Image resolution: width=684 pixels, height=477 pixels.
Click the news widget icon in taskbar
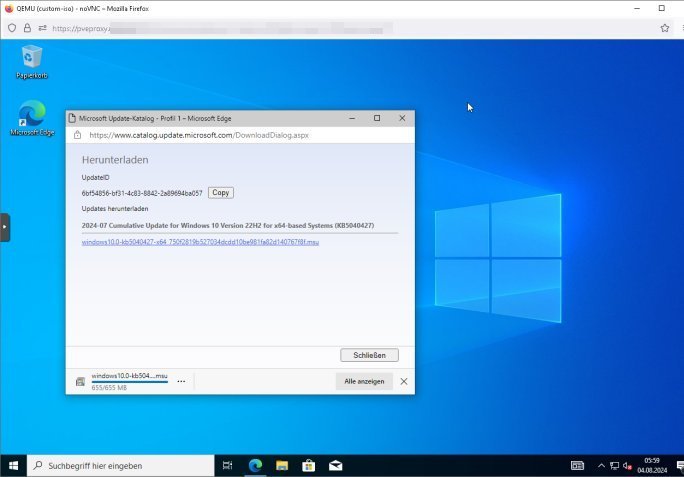(577, 466)
